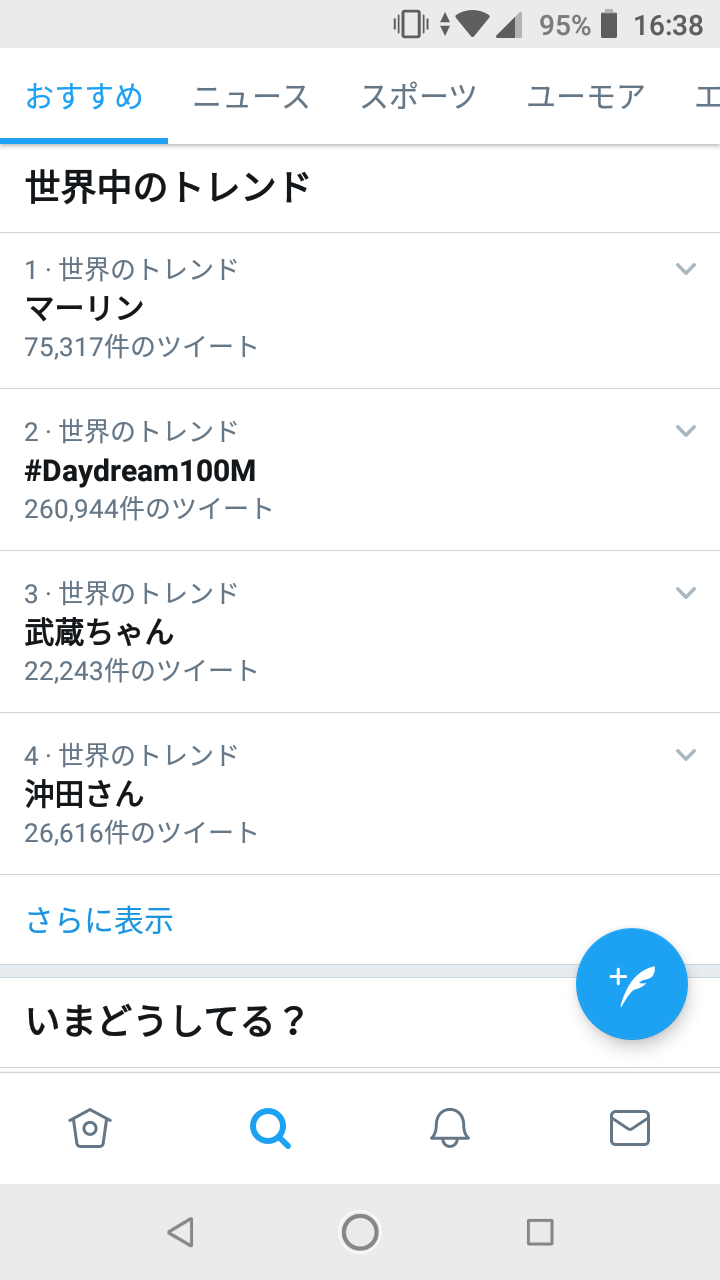Open the Android recent apps square
Viewport: 720px width, 1280px height.
(540, 1232)
